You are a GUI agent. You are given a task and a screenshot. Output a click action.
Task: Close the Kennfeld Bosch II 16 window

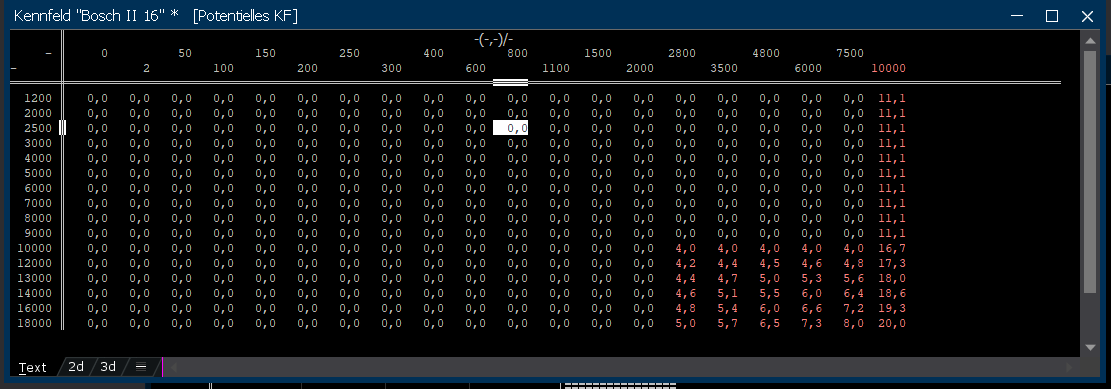coord(1087,16)
